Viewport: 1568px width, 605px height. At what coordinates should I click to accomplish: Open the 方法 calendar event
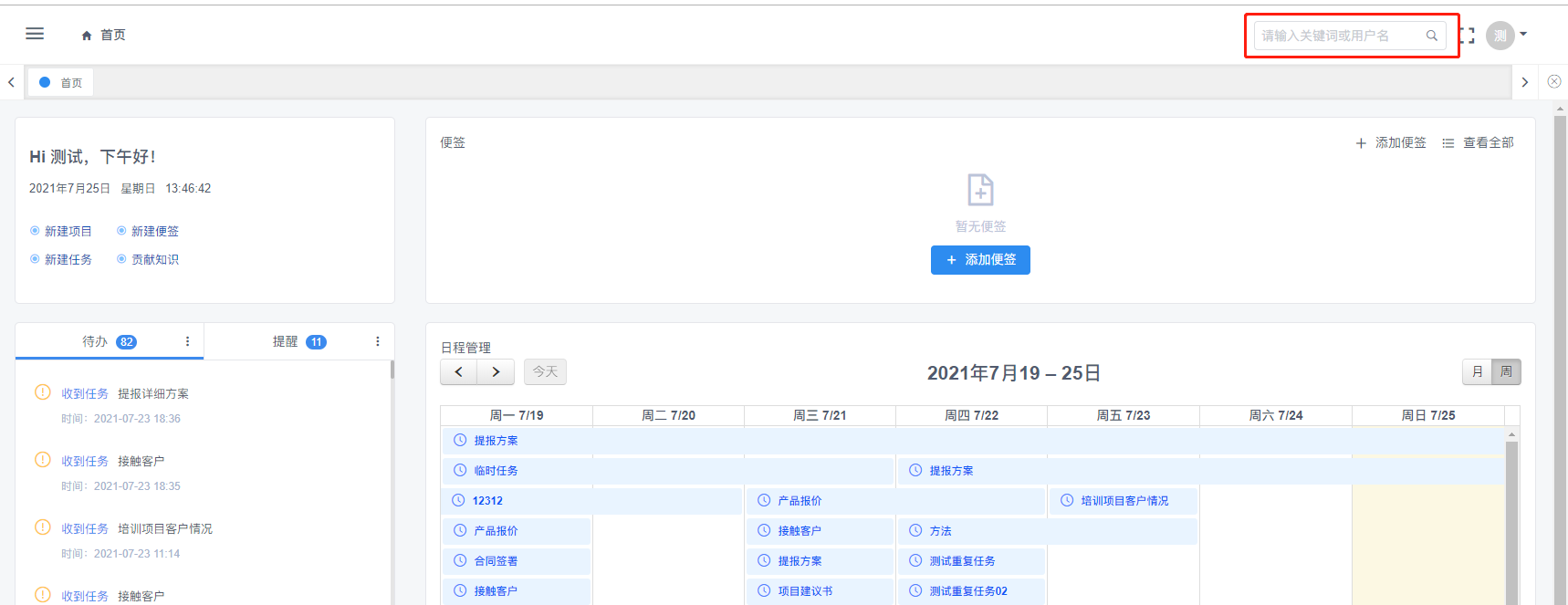[x=1048, y=531]
